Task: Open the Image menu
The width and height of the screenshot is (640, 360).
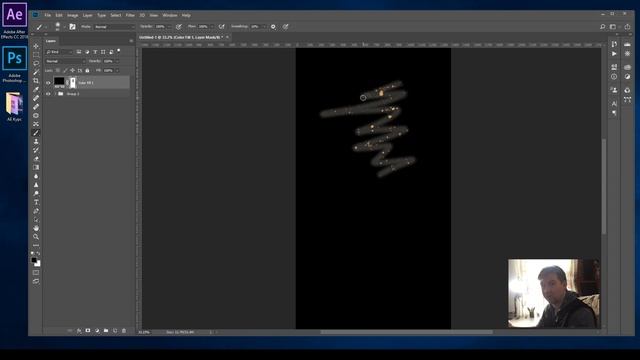Action: [73, 15]
